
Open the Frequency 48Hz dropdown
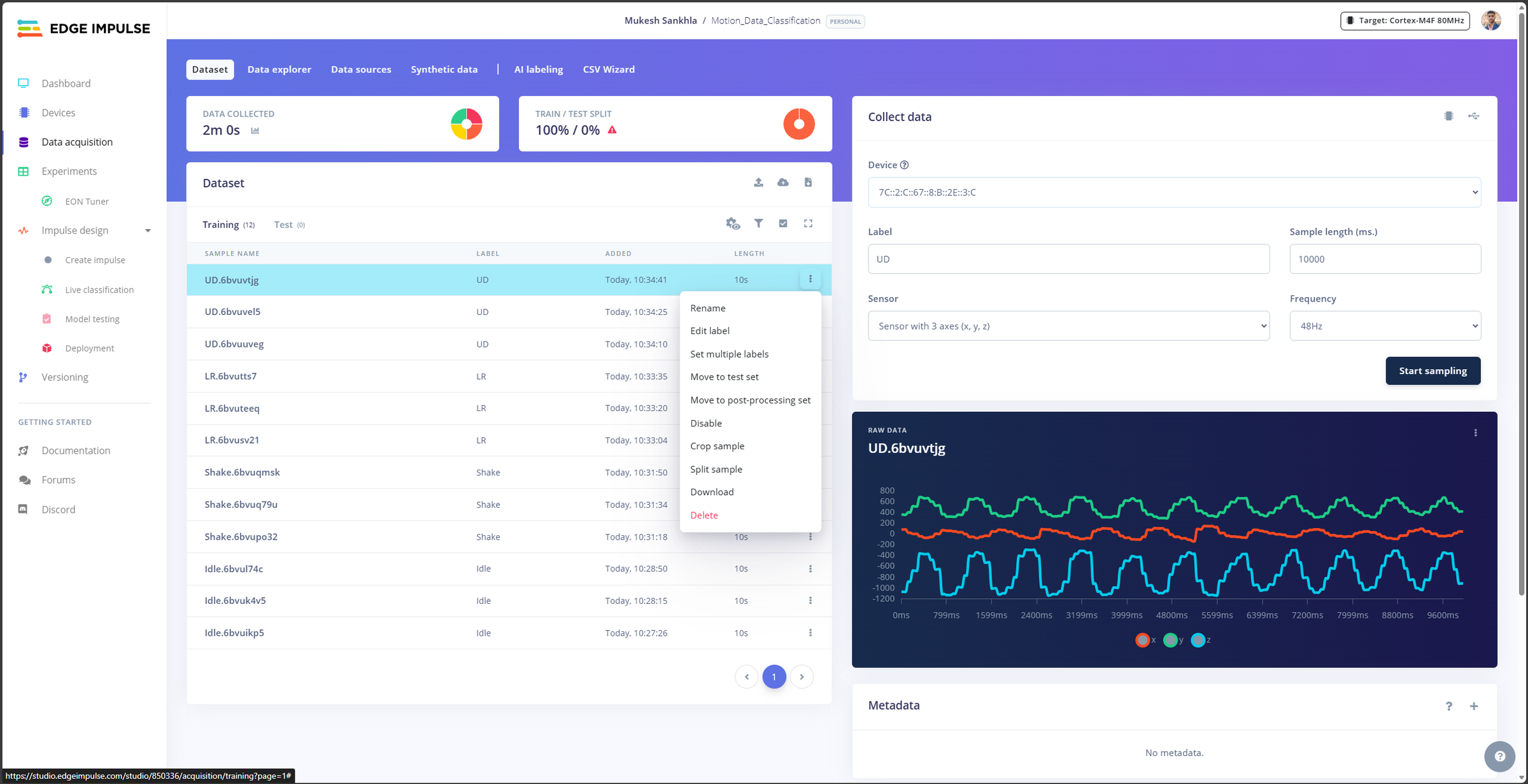point(1385,326)
